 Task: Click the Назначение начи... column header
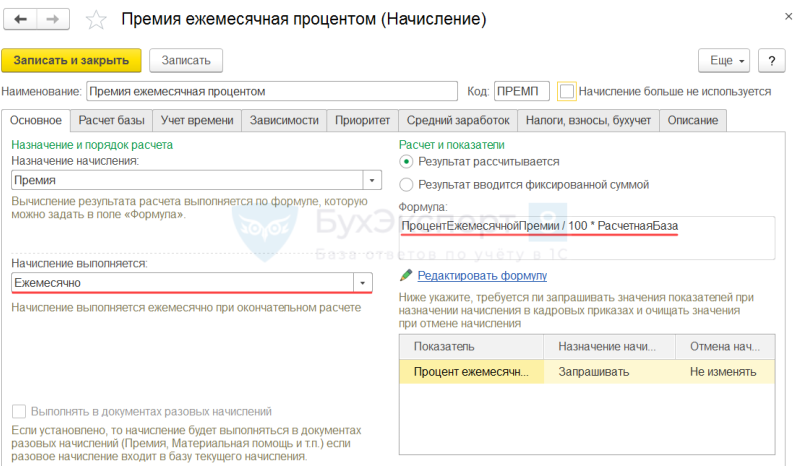pos(610,347)
